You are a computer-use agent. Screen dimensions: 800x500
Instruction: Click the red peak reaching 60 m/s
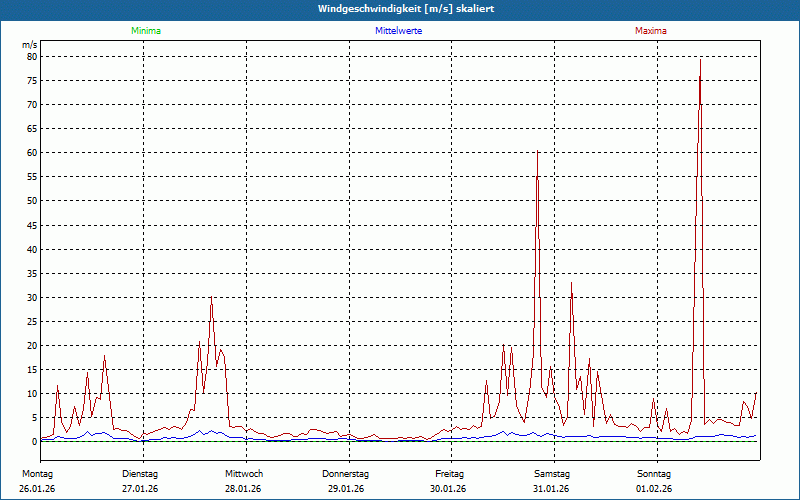538,153
